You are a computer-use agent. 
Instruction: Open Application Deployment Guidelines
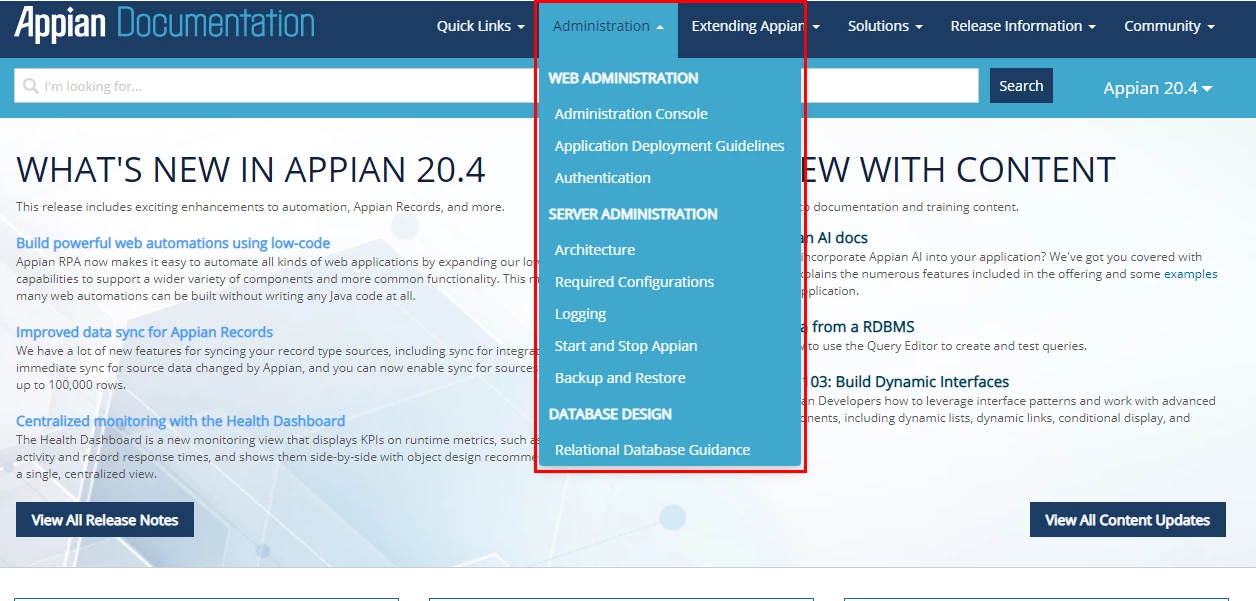tap(669, 146)
